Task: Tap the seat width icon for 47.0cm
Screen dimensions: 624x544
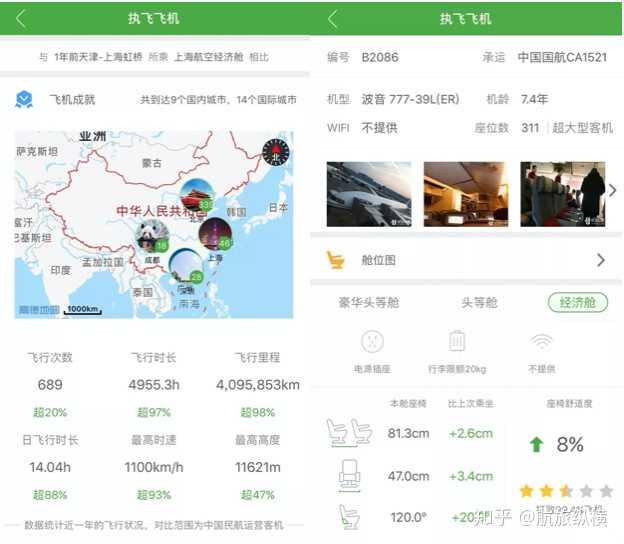Action: tap(349, 476)
